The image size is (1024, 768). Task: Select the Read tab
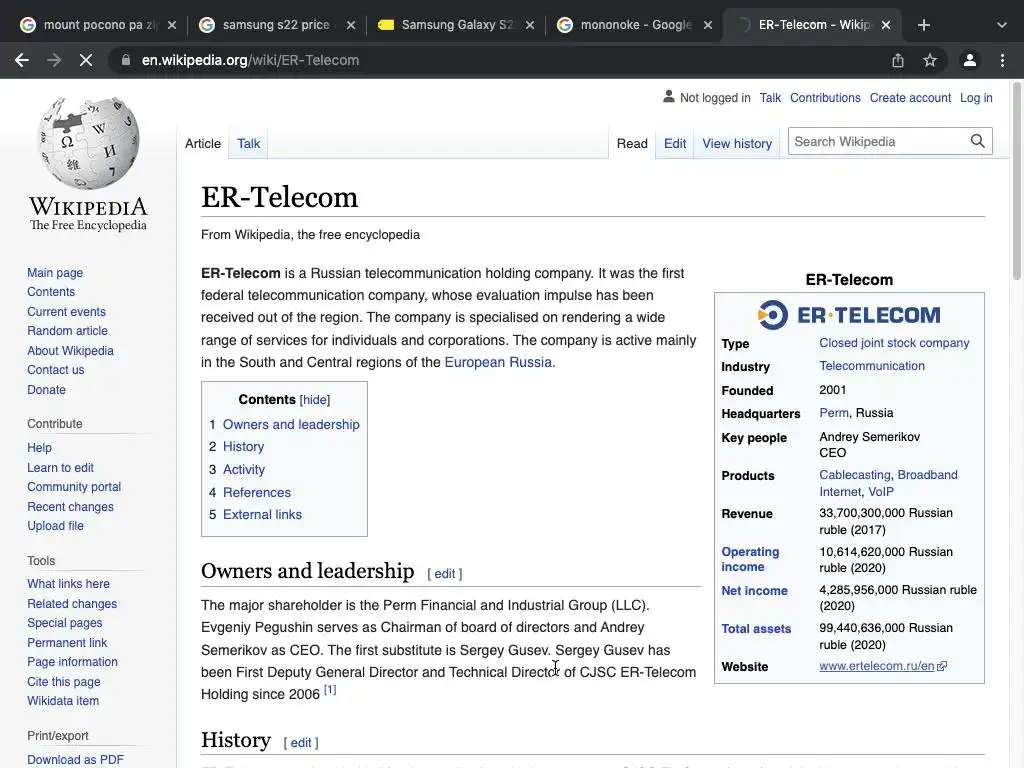point(632,144)
